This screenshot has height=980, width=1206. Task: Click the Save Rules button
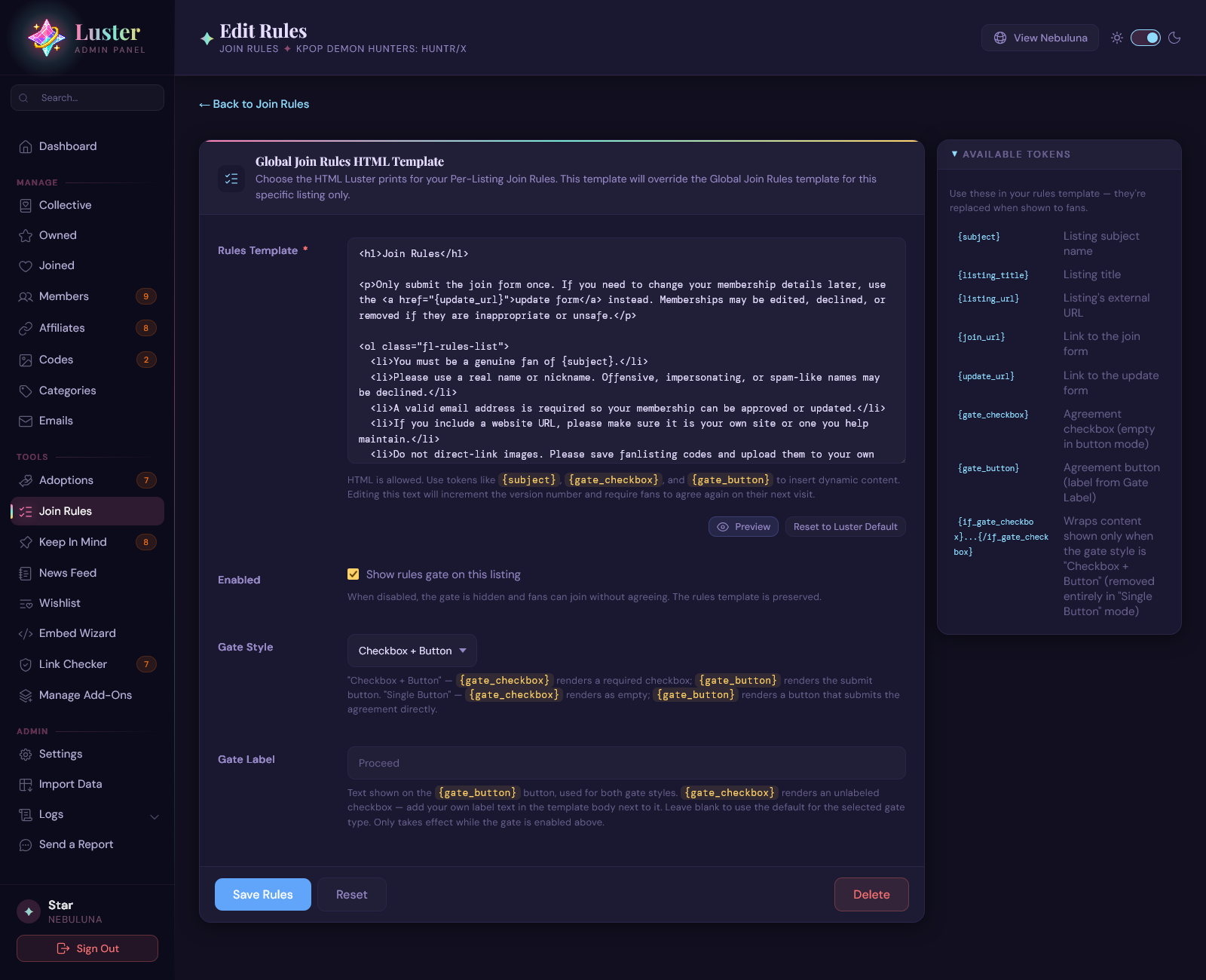click(263, 894)
